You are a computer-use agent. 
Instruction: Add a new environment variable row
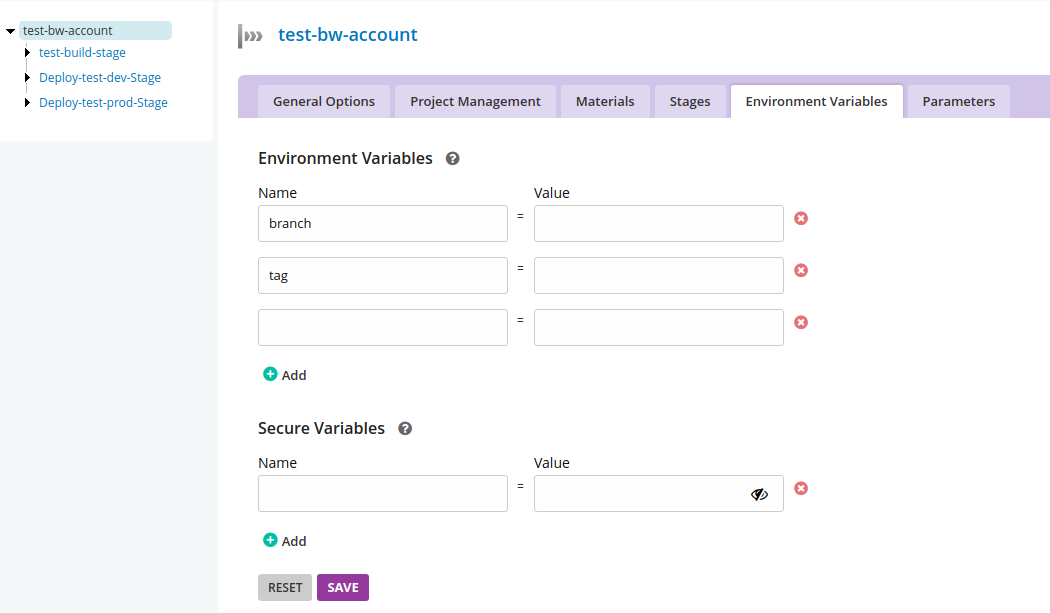[x=285, y=375]
